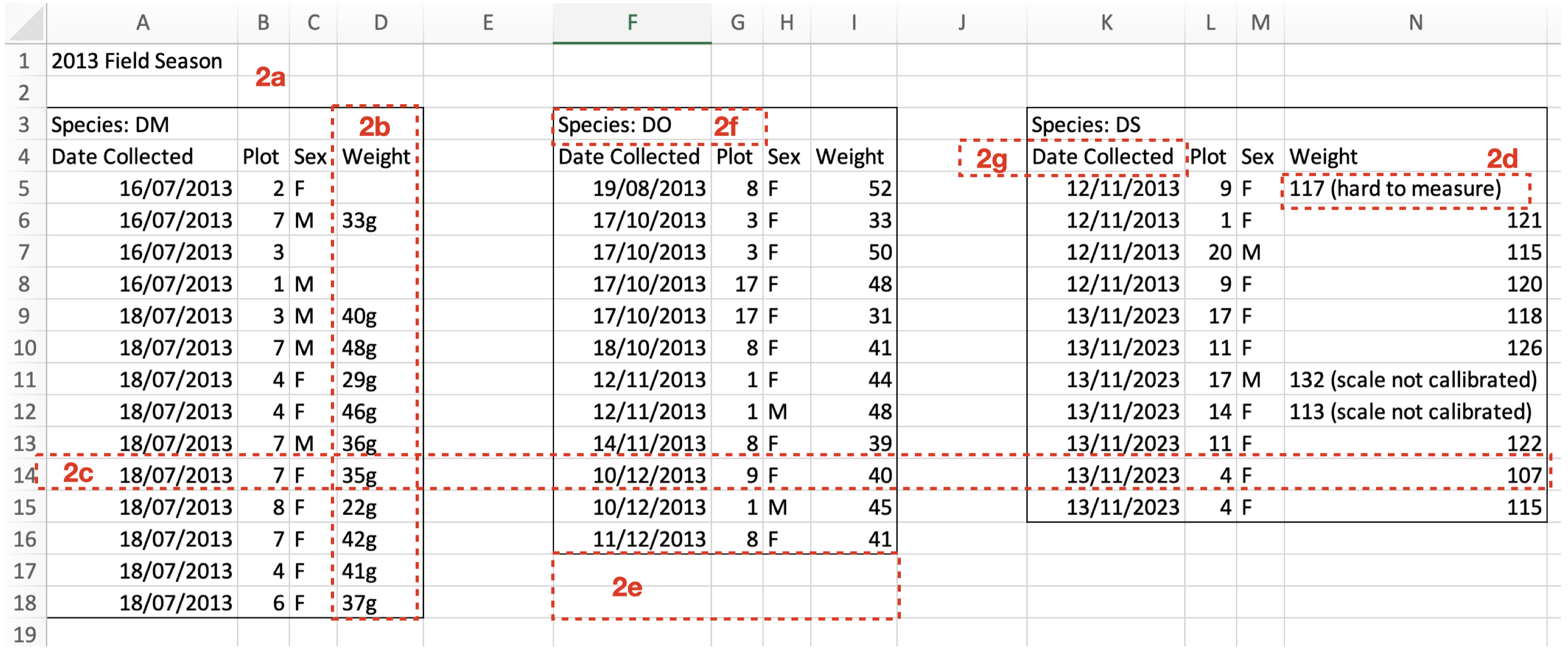Select row 19 header
Viewport: 1568px width, 662px height.
tap(24, 634)
